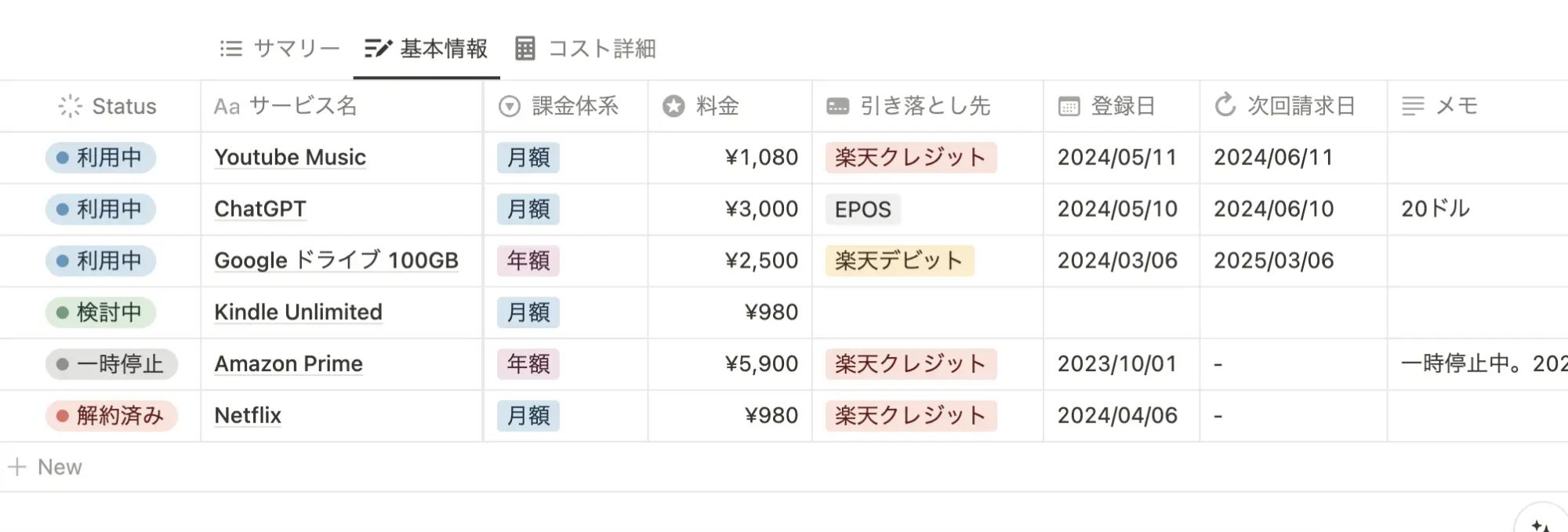1568x532 pixels.
Task: Click the card icon beside 引き落とし先
Action: click(x=837, y=106)
